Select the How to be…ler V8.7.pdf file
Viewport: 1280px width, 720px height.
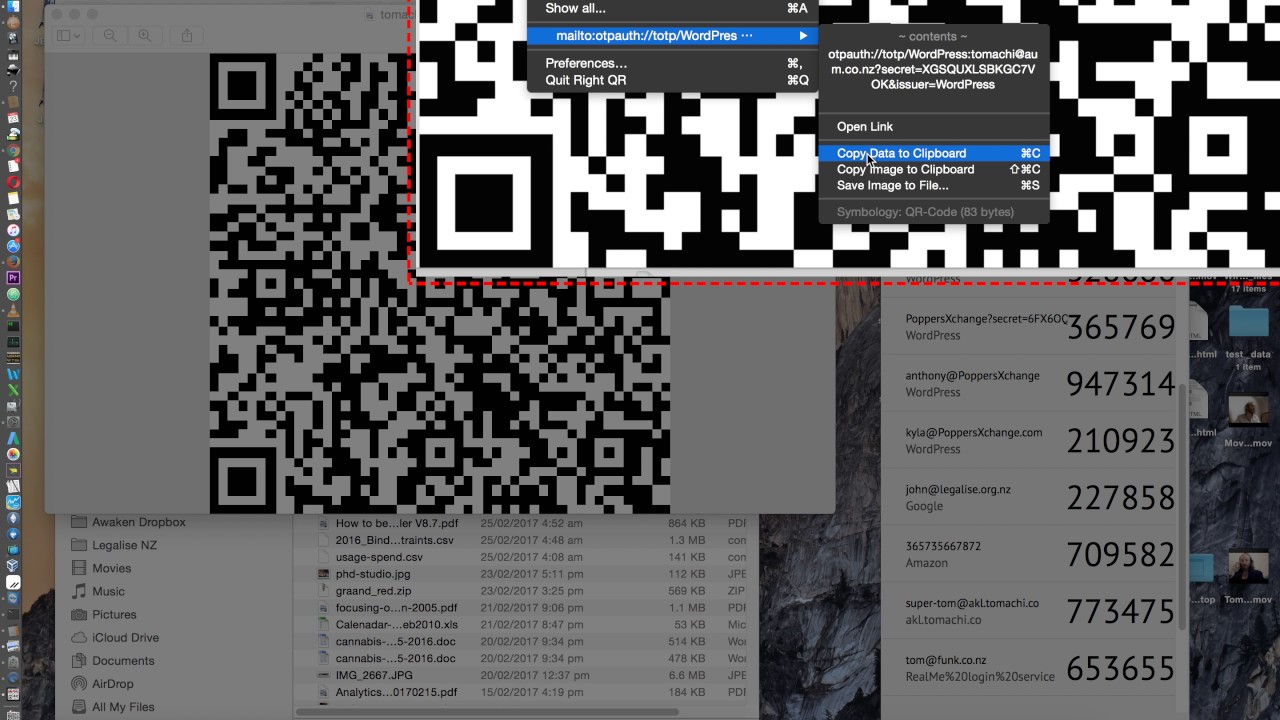tap(397, 523)
